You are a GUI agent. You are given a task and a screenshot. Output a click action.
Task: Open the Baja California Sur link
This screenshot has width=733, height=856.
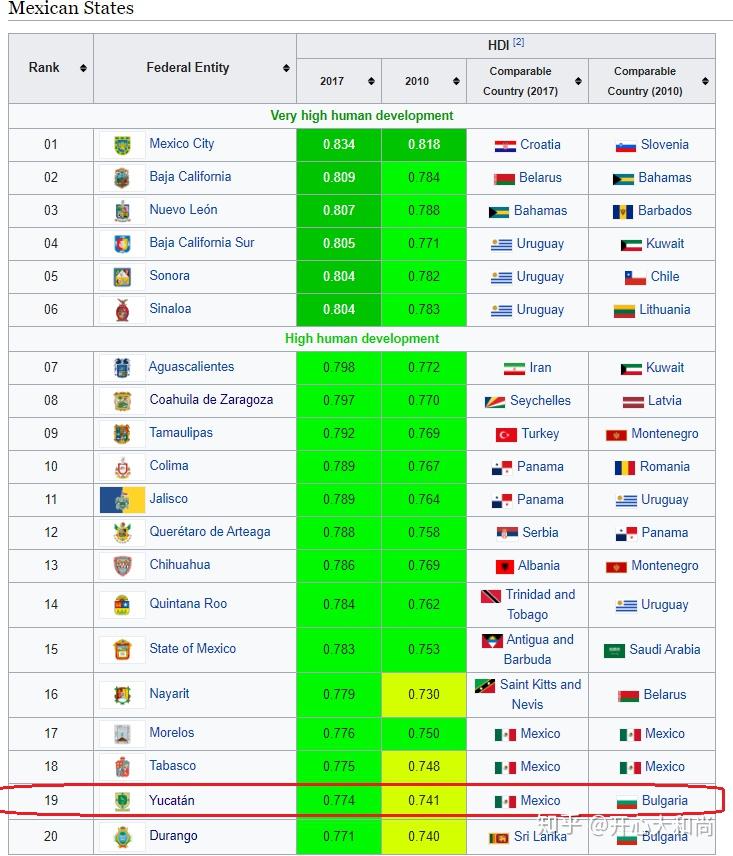[202, 243]
